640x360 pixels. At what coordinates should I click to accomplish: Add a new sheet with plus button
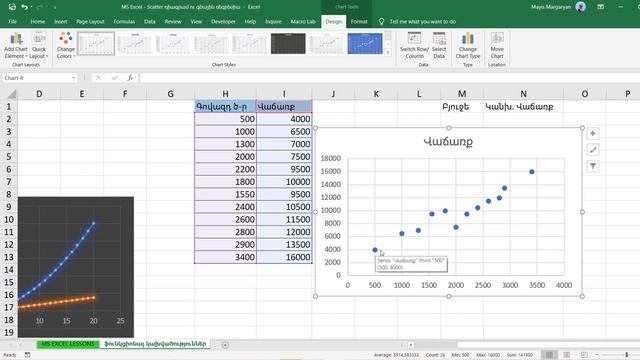coord(225,345)
